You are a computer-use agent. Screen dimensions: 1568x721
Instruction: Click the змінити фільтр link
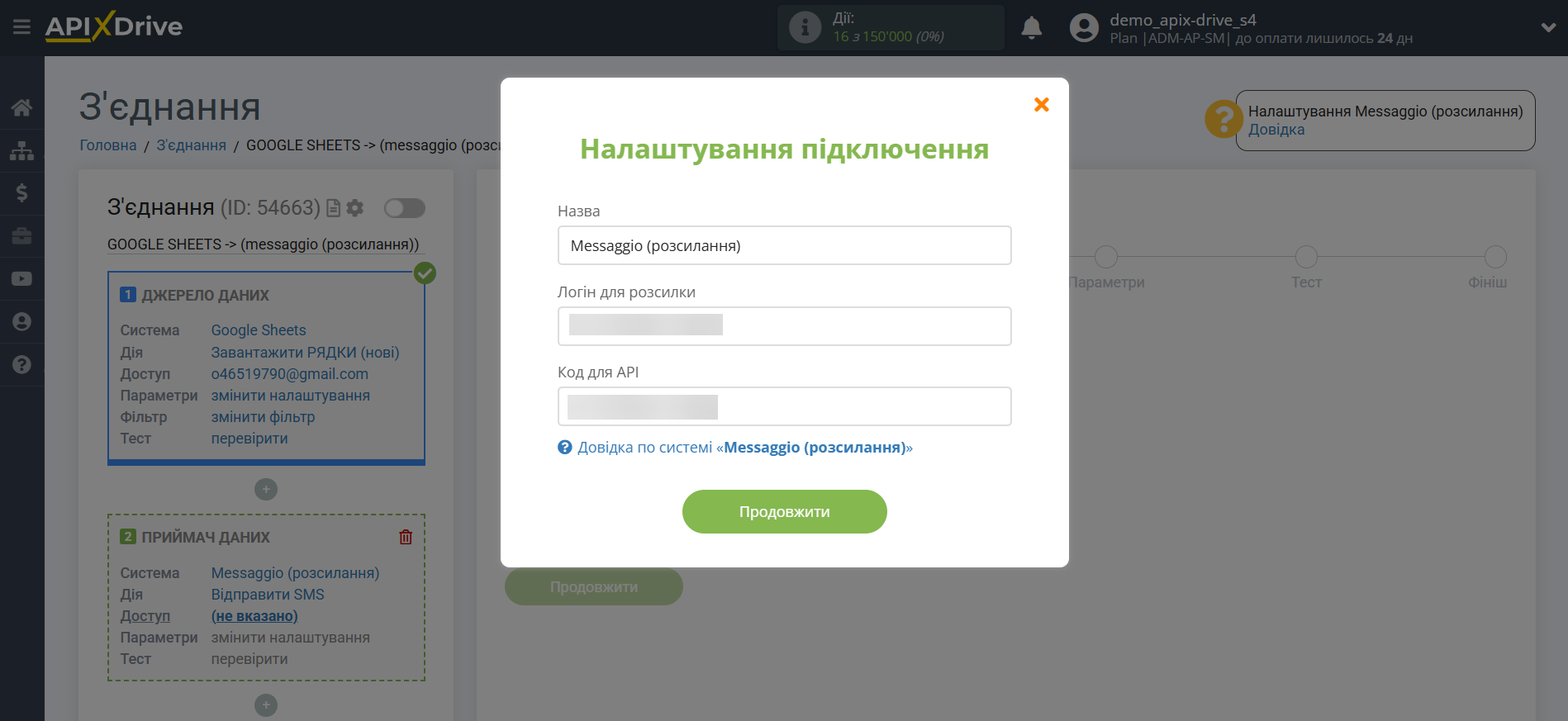[x=263, y=417]
